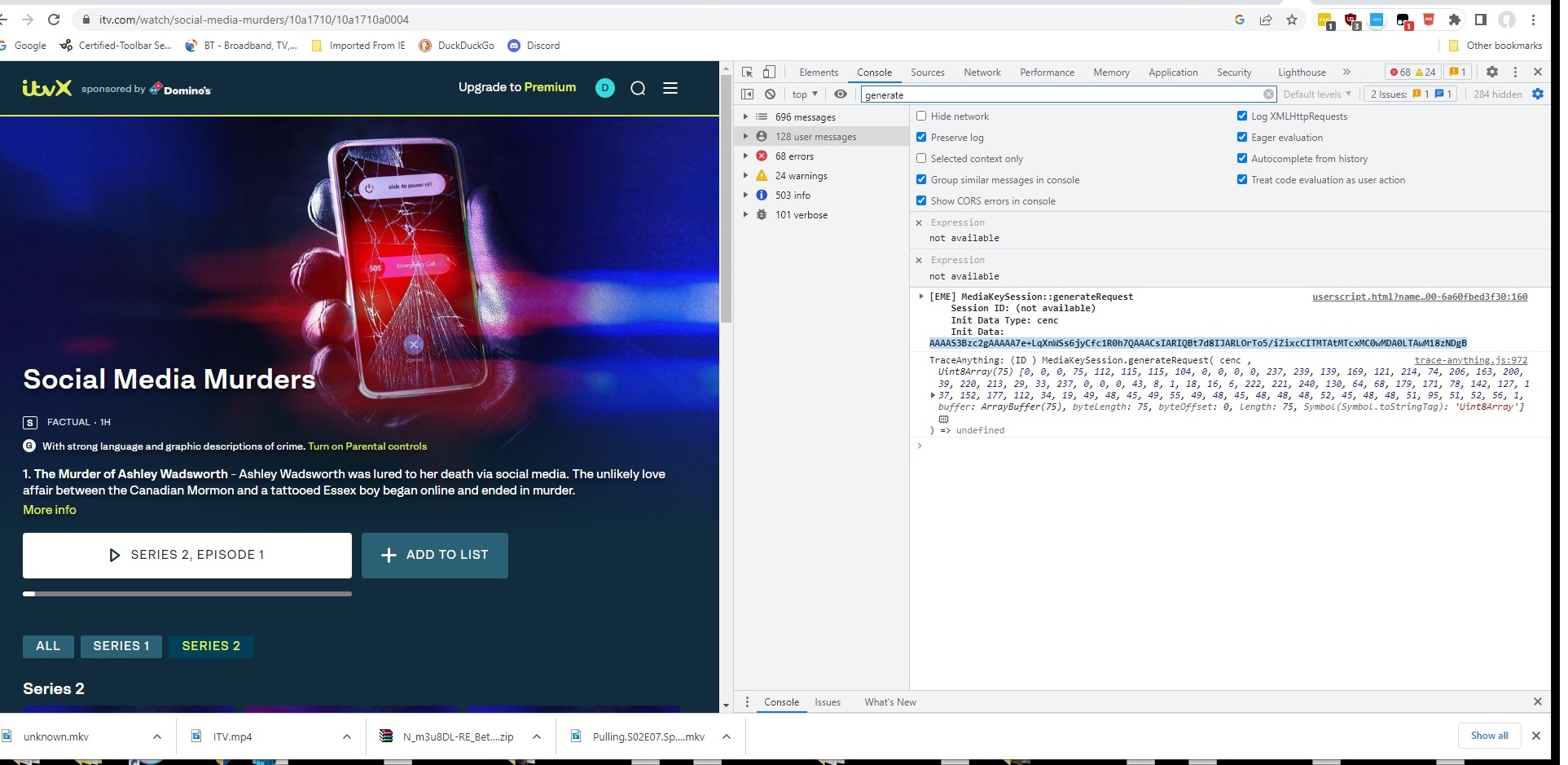
Task: Expand the EME generateRequest log entry
Action: tap(921, 297)
